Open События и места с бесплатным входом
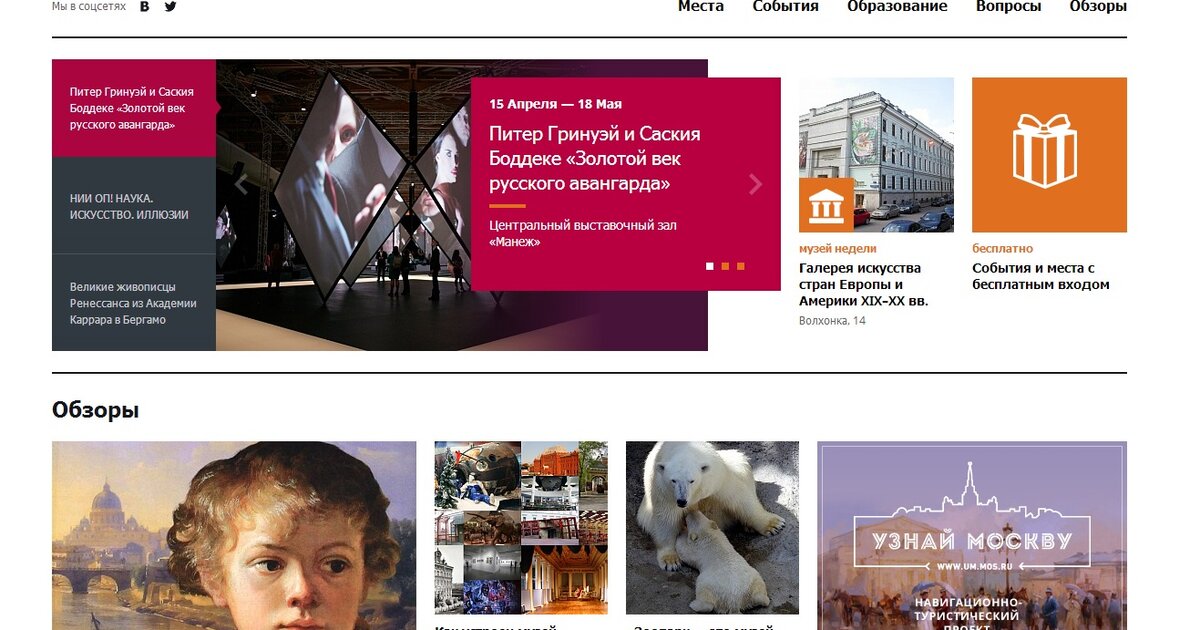This screenshot has width=1200, height=630. [x=1041, y=276]
